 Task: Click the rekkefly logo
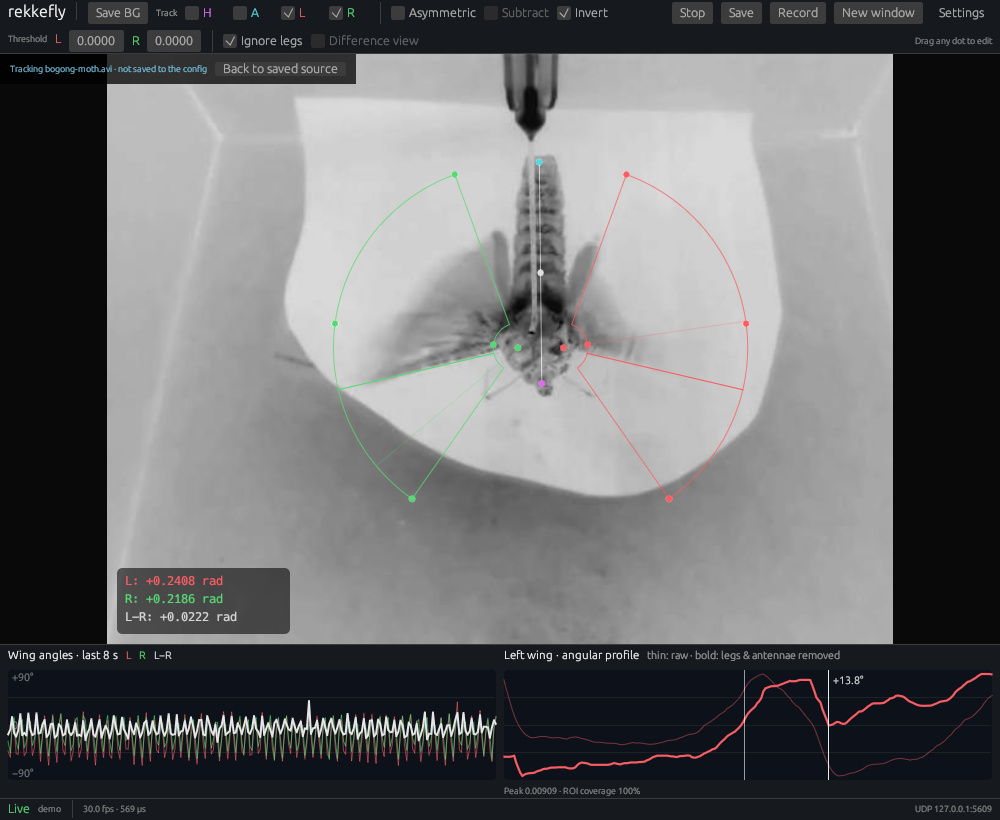pyautogui.click(x=37, y=11)
